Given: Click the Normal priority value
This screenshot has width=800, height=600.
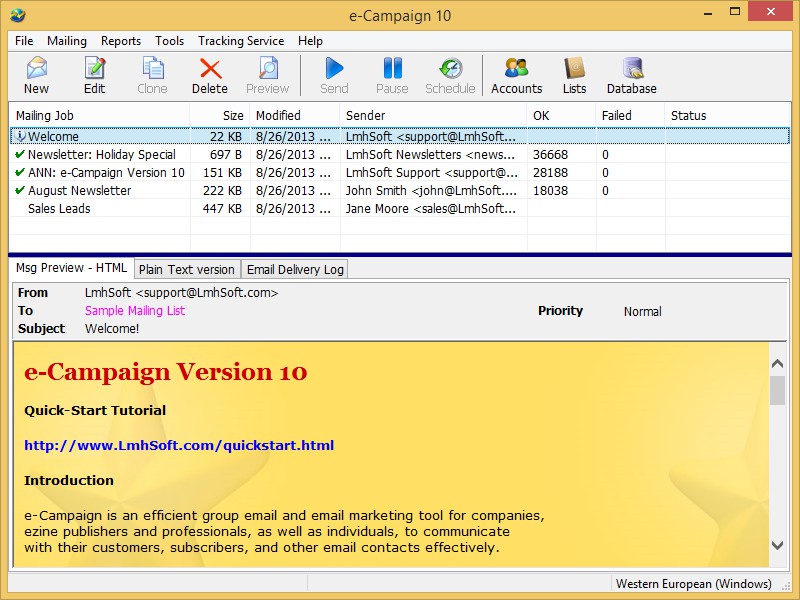Looking at the screenshot, I should point(642,311).
